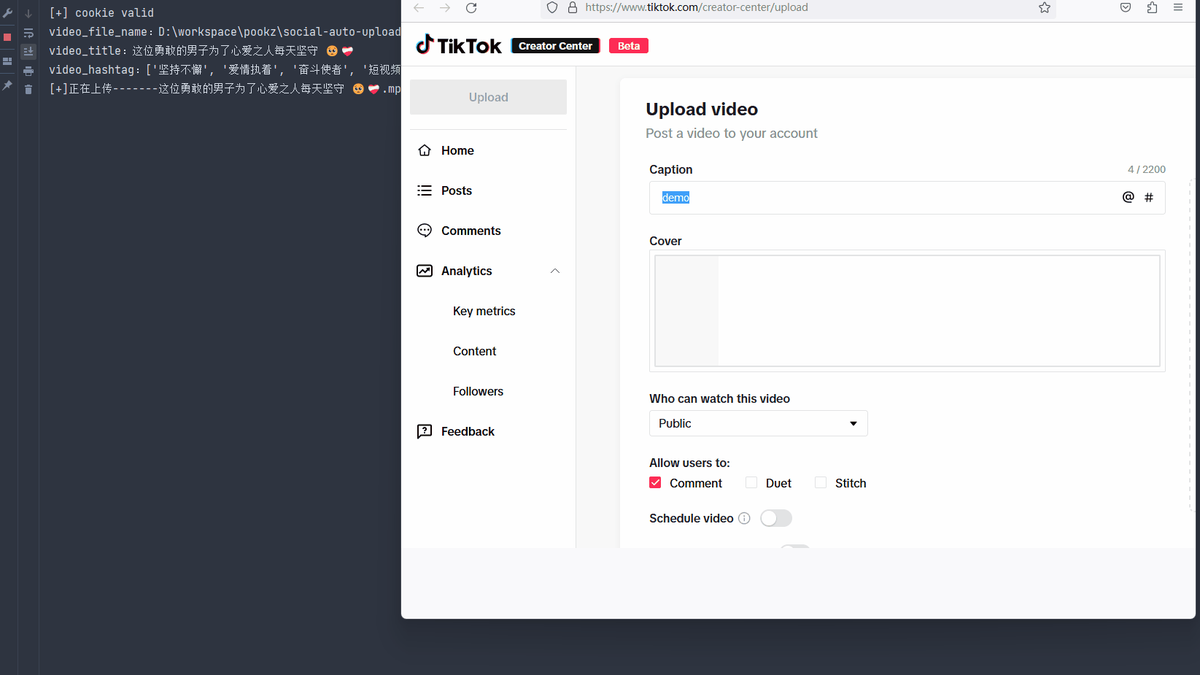Click the video_title console line
1200x675 pixels.
202,51
